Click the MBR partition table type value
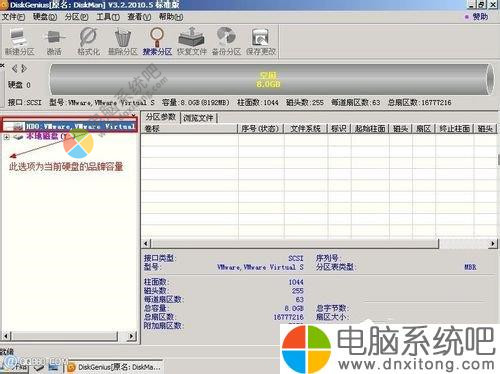 pos(470,267)
